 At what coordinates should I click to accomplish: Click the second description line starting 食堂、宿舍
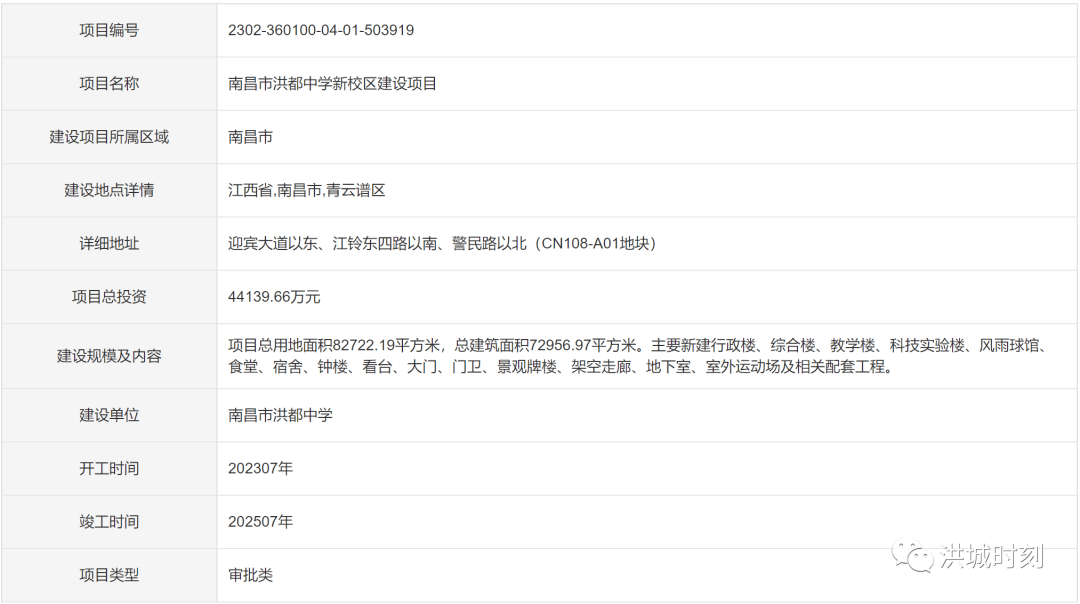tap(560, 367)
